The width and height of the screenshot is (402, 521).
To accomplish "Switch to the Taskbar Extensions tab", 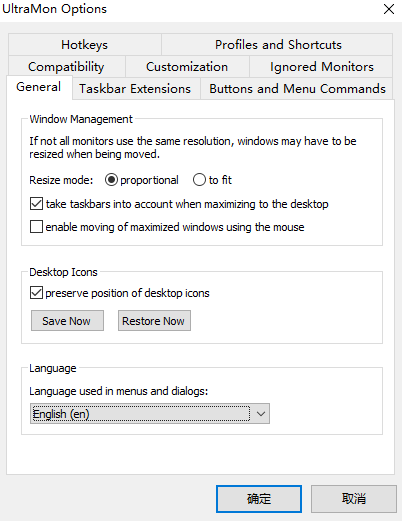I will pos(135,89).
